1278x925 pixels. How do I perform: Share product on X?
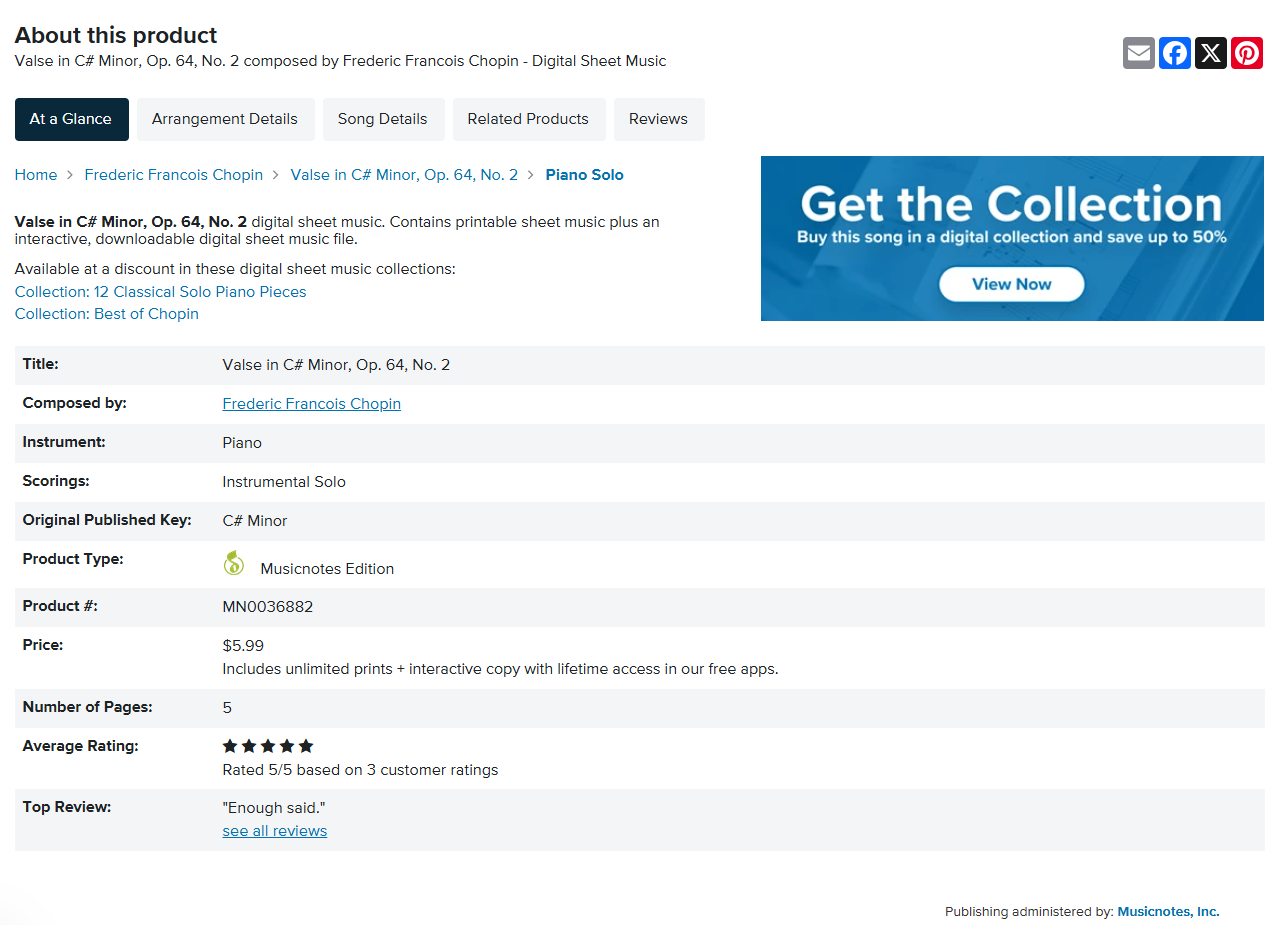(x=1211, y=53)
